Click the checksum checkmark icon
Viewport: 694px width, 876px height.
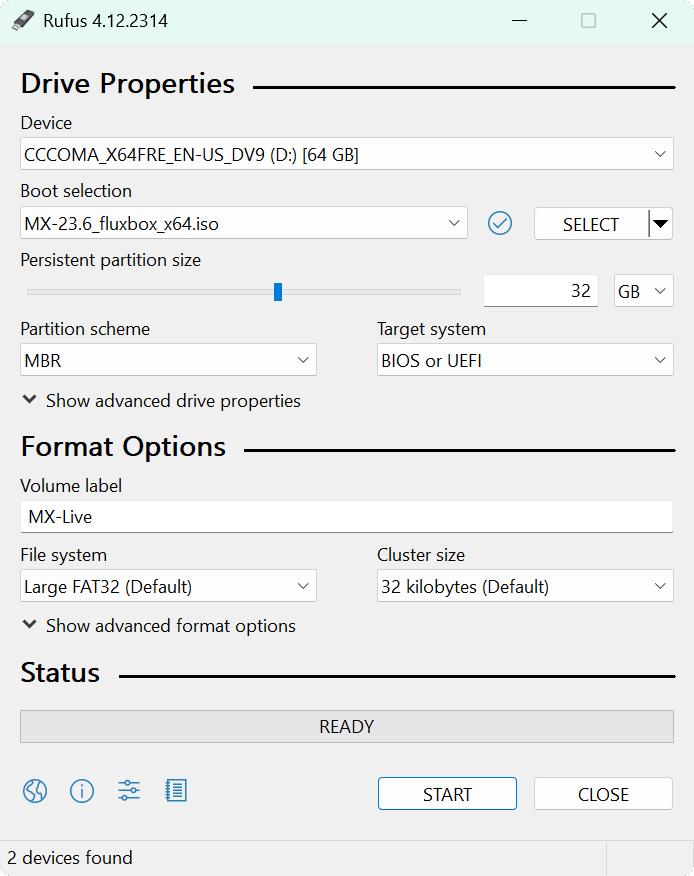[x=500, y=224]
